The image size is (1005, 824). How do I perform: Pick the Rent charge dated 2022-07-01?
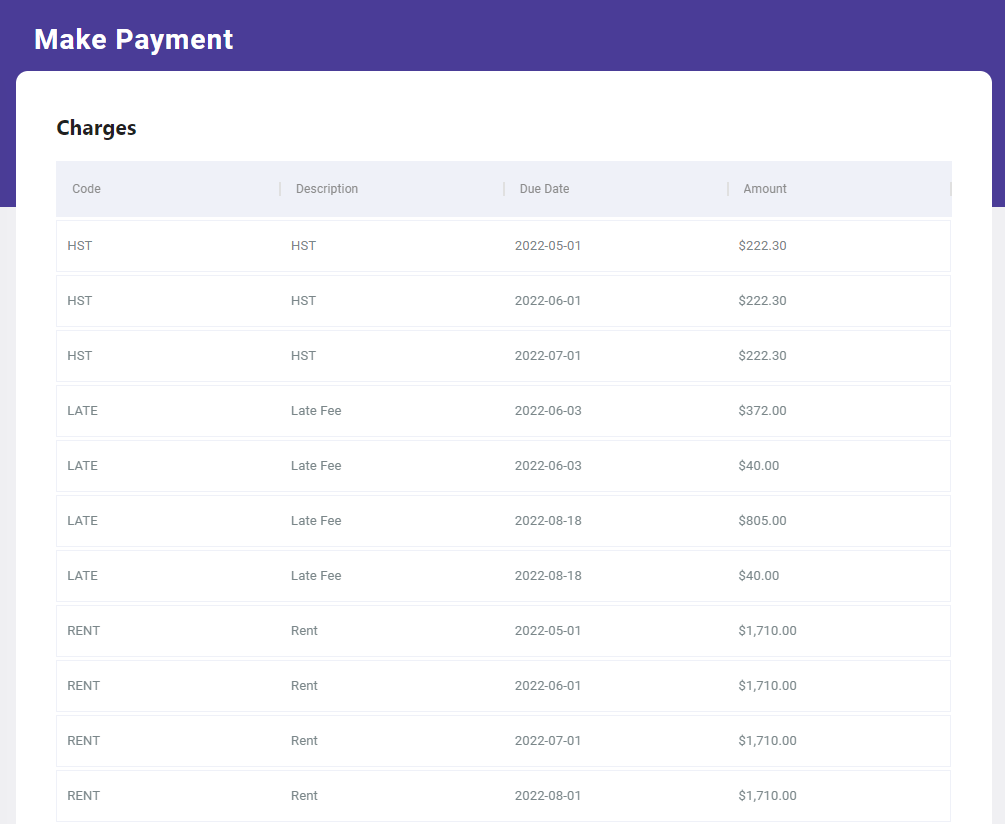pyautogui.click(x=503, y=741)
